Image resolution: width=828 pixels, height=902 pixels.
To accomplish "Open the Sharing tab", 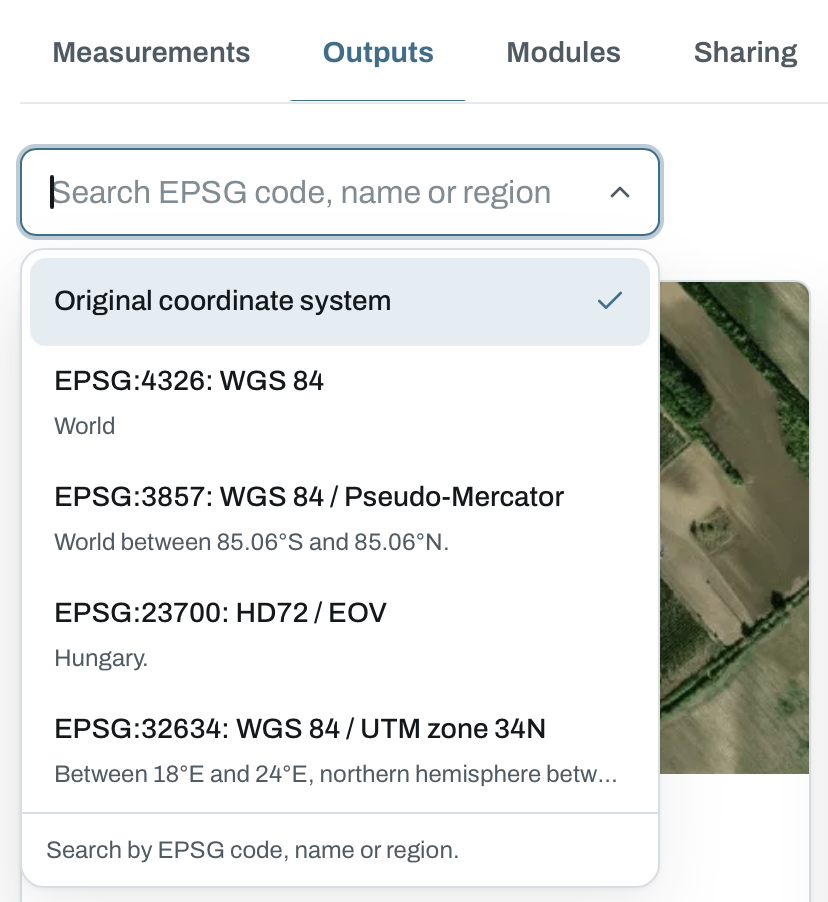I will point(745,52).
